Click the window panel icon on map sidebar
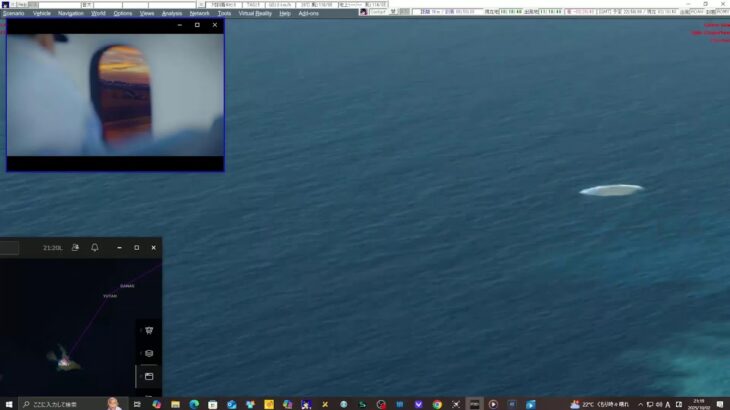The height and width of the screenshot is (410, 730). pyautogui.click(x=149, y=376)
